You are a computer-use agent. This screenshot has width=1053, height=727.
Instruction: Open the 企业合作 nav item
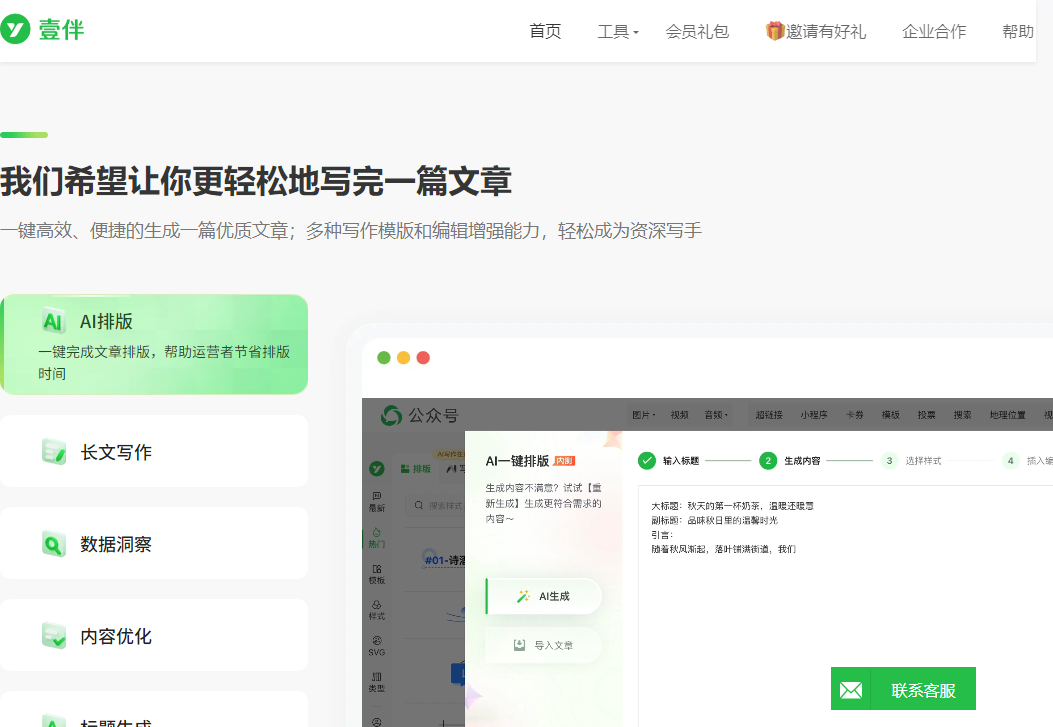click(934, 32)
